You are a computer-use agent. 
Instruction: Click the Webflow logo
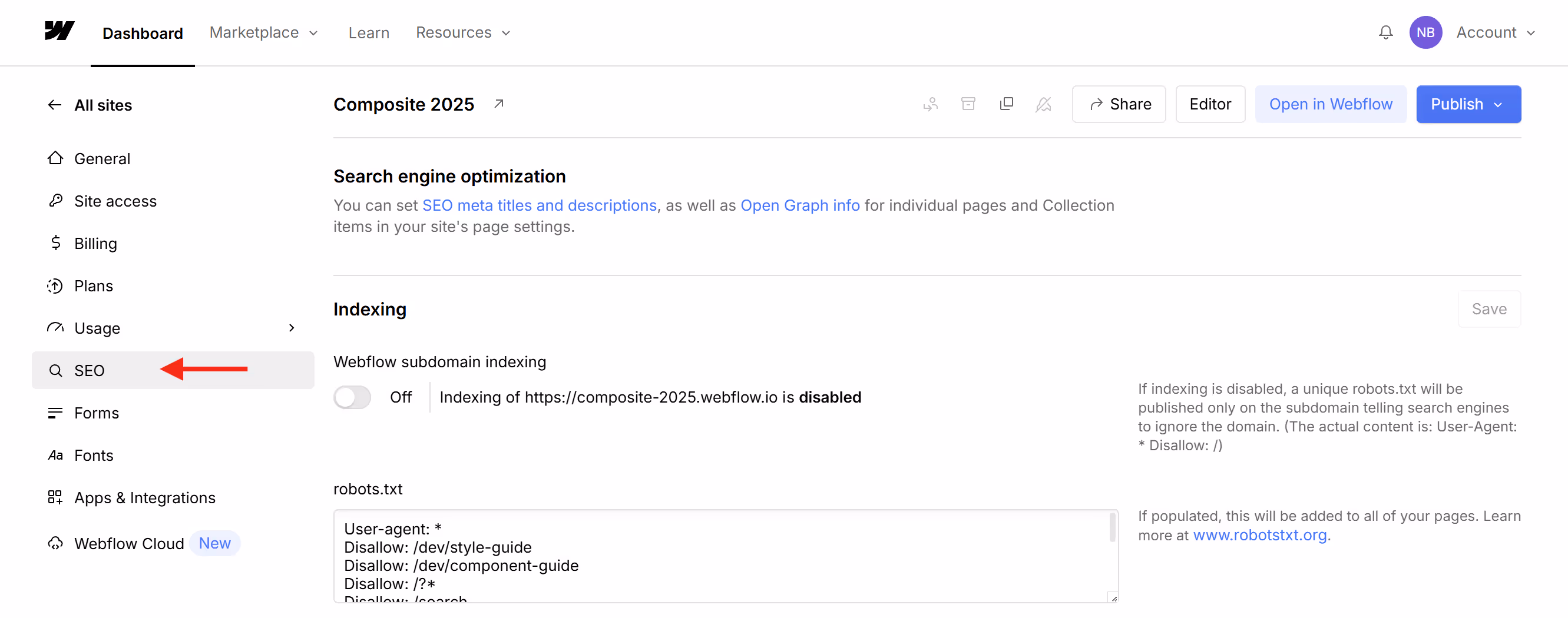pyautogui.click(x=59, y=31)
